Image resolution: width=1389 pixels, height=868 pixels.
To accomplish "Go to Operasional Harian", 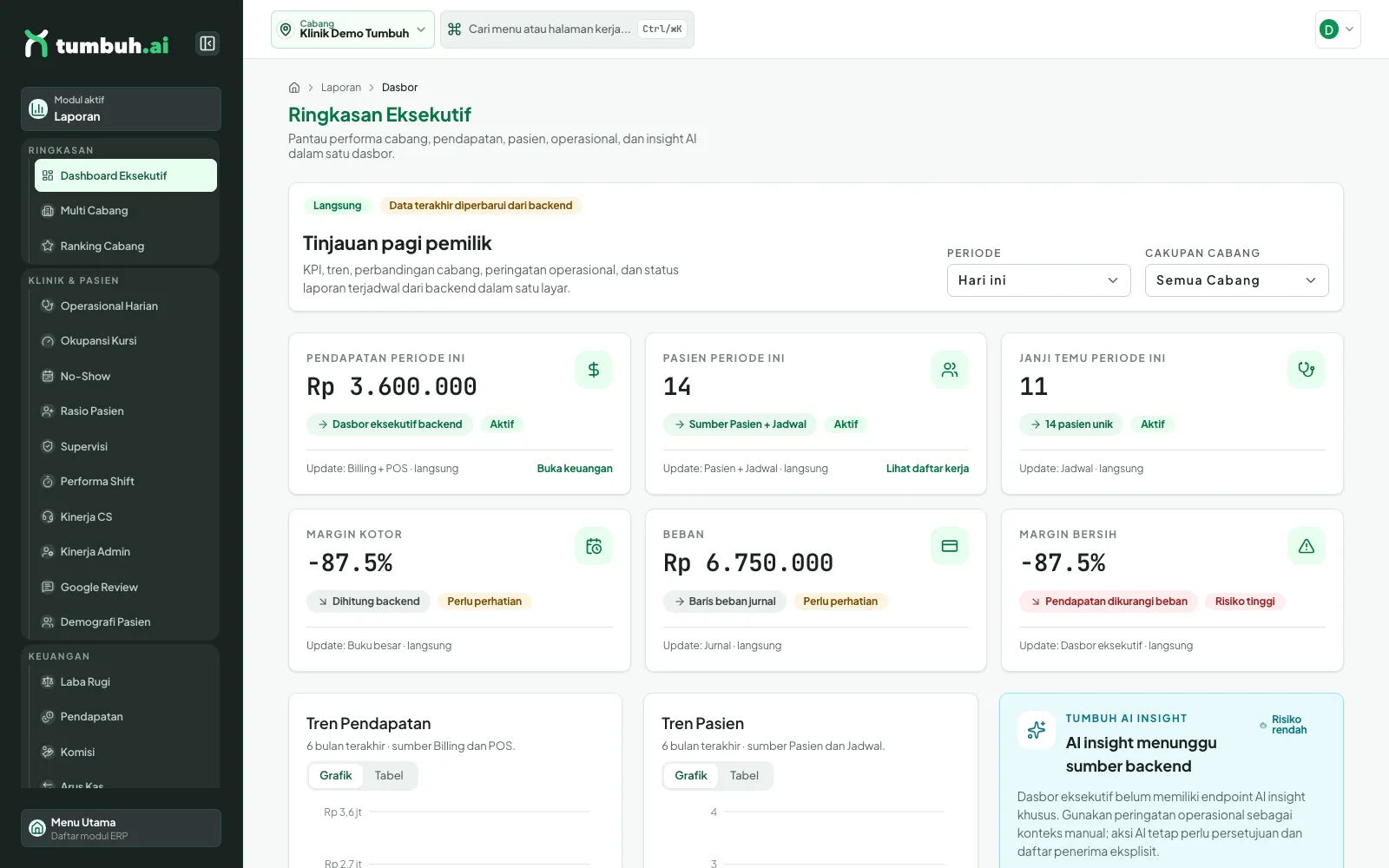I will 126,306.
